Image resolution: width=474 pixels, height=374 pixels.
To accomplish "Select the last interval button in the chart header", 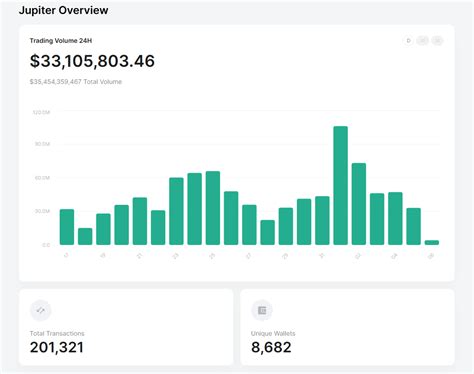I will [437, 41].
